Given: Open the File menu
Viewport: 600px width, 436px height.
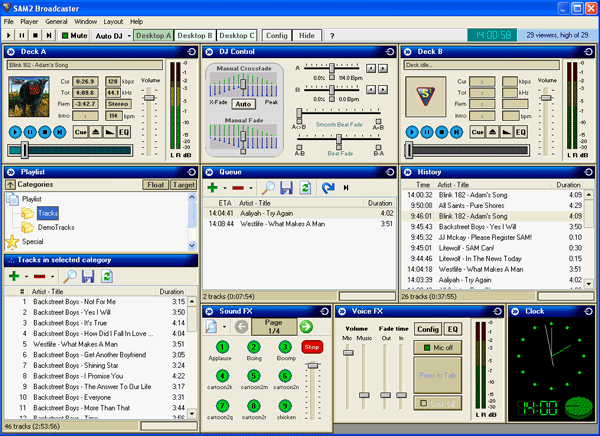Looking at the screenshot, I should tap(8, 21).
